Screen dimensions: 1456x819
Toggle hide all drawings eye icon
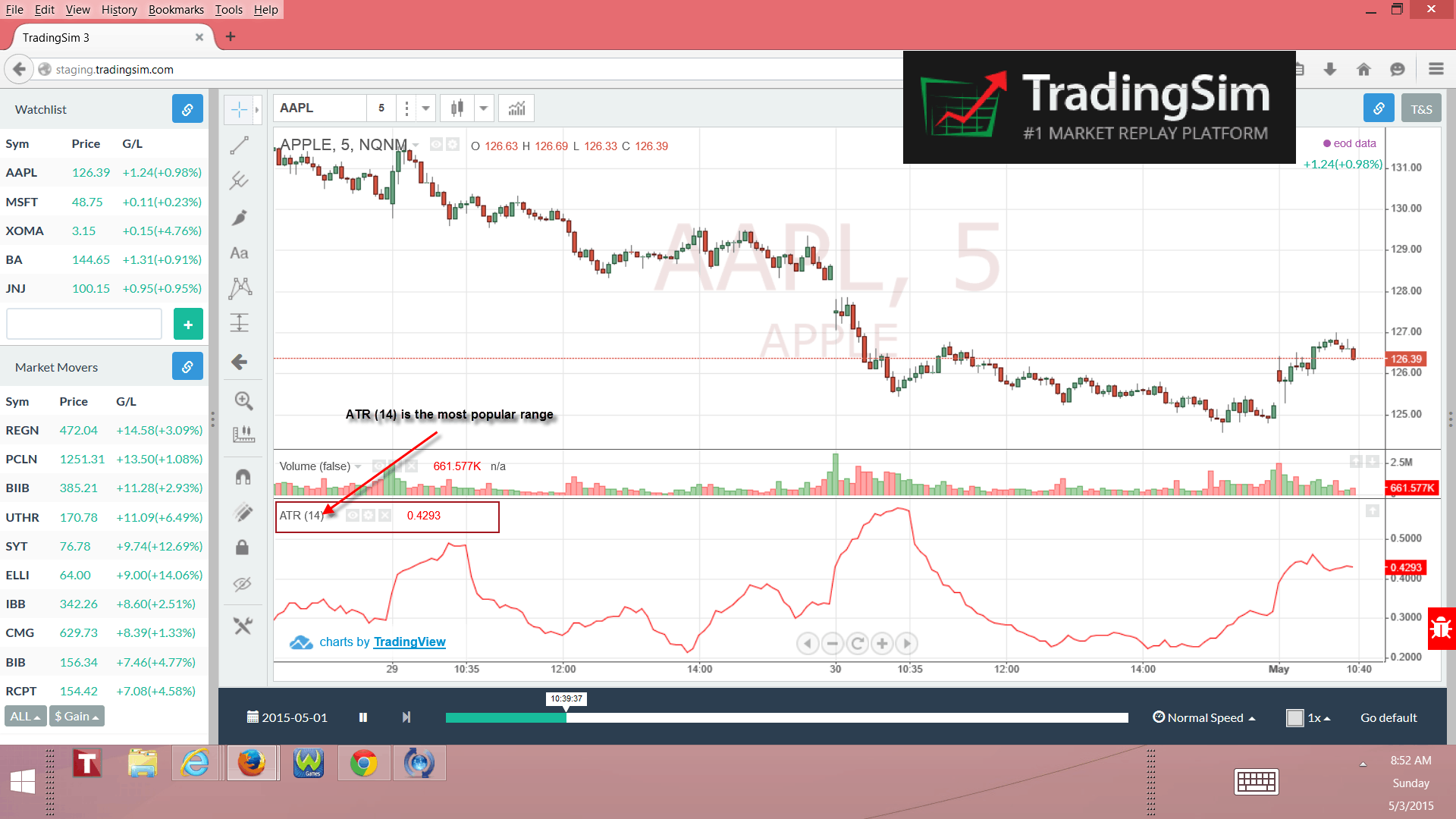243,584
